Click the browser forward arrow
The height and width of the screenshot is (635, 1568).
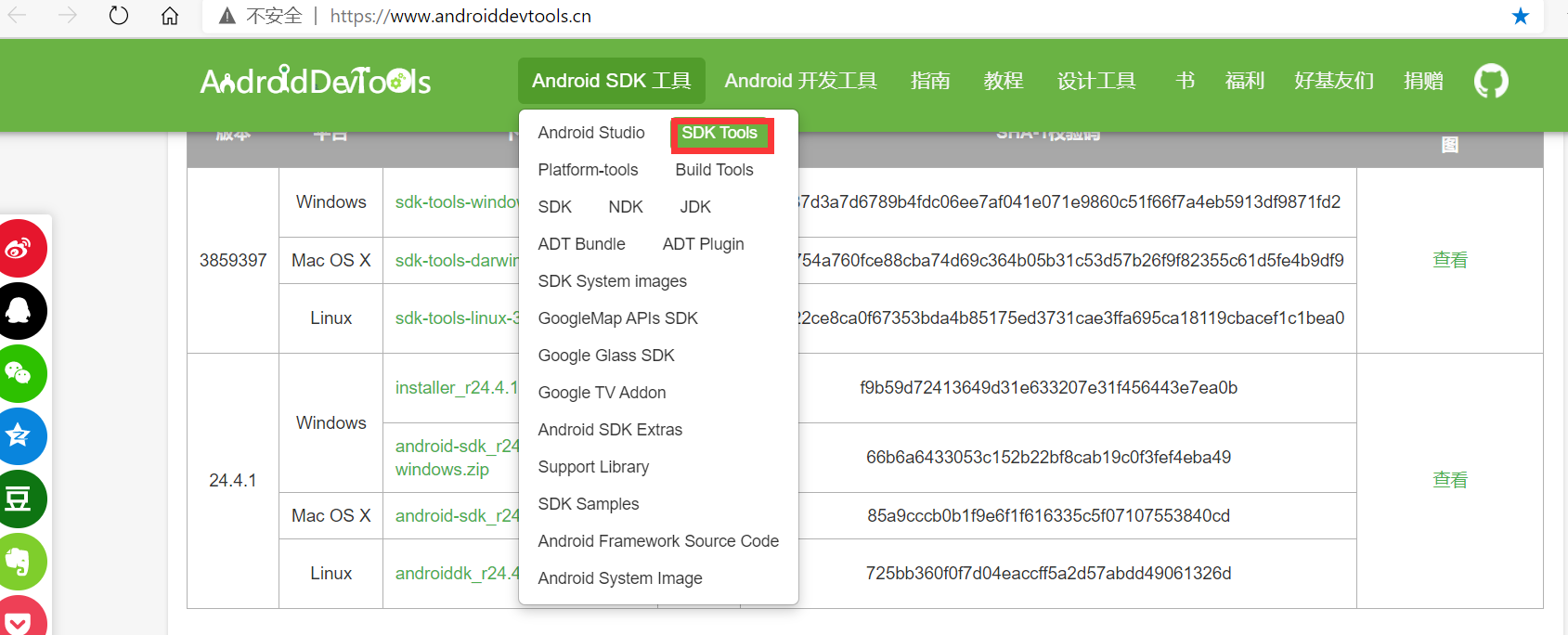pyautogui.click(x=67, y=16)
